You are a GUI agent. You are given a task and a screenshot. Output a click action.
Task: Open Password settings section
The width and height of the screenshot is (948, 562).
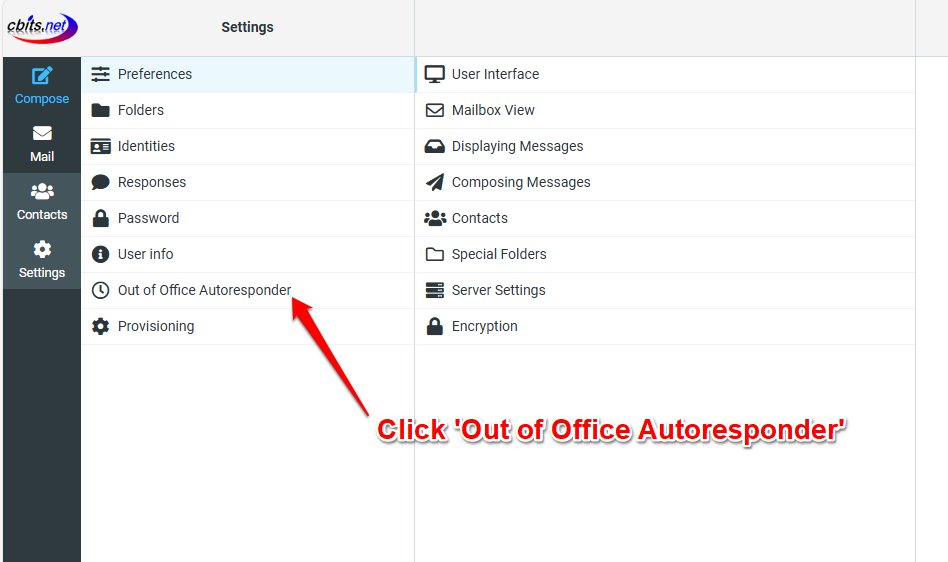(x=248, y=218)
